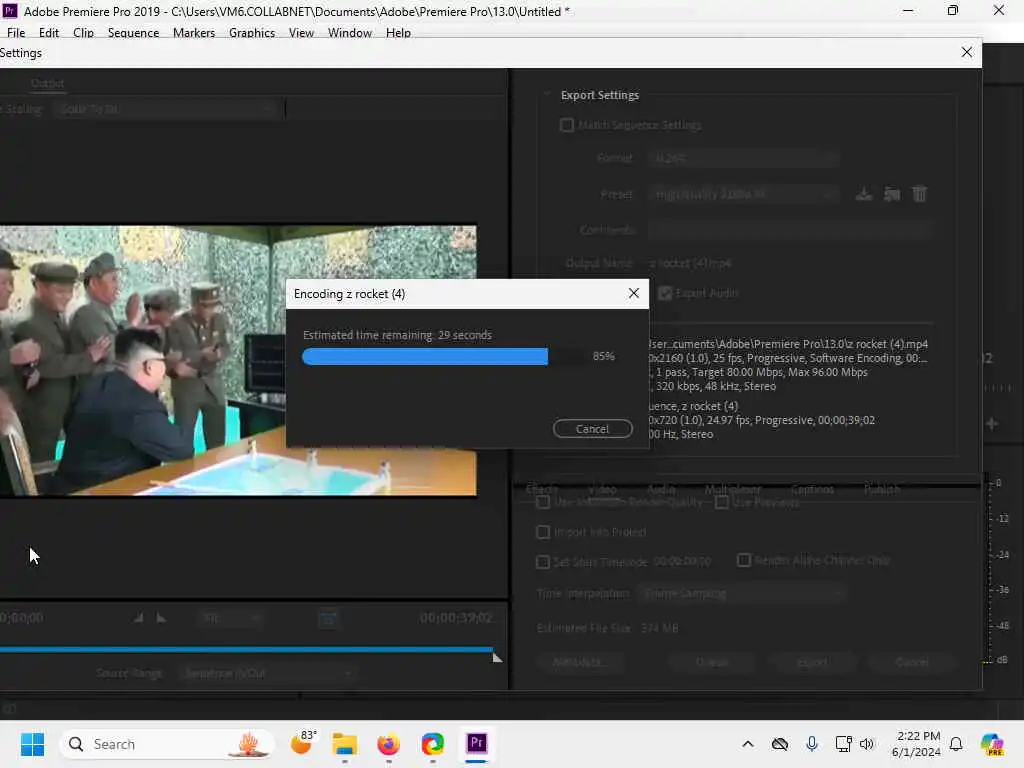Toggle Import Into Project checkbox
The width and height of the screenshot is (1024, 768).
click(543, 532)
